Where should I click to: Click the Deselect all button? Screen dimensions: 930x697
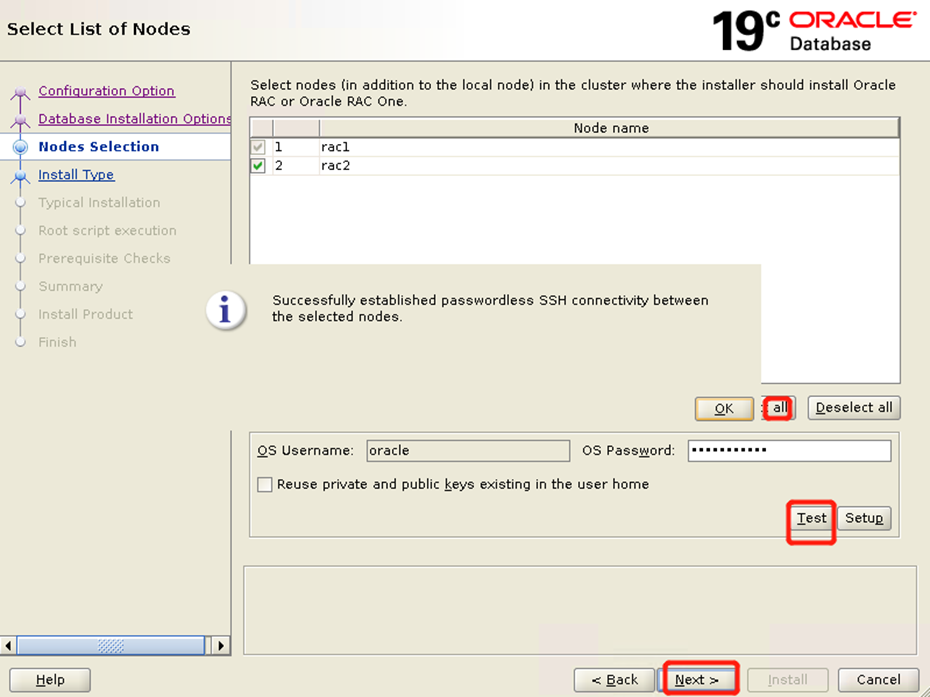pos(853,408)
